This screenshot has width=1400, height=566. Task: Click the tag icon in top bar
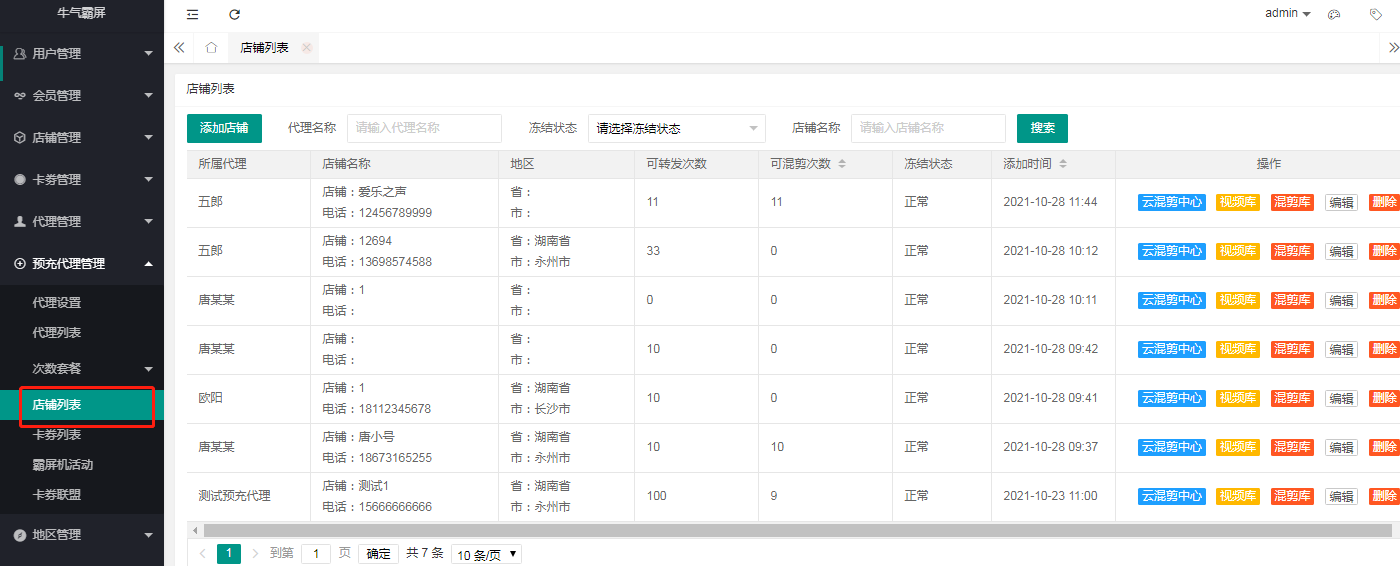[x=1376, y=14]
